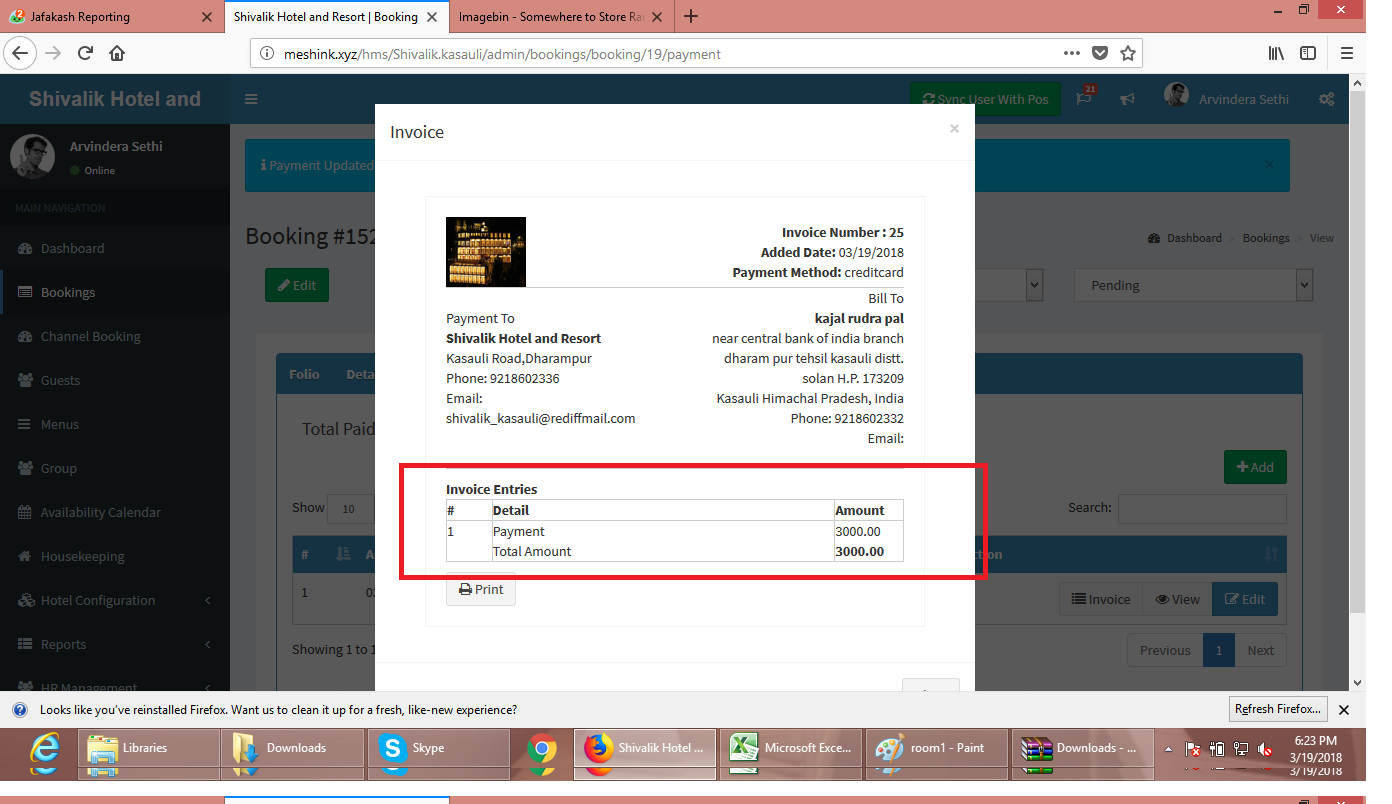1392x804 pixels.
Task: Open the Firefox home page icon
Action: click(x=117, y=53)
